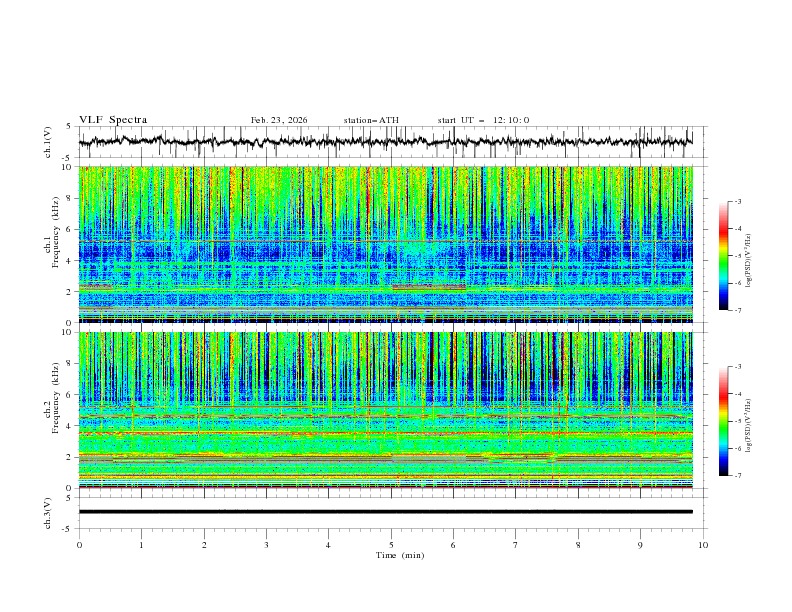Click the ch.2 "Frequency (kHz)" axis label
This screenshot has height=612, width=792.
tap(55, 398)
